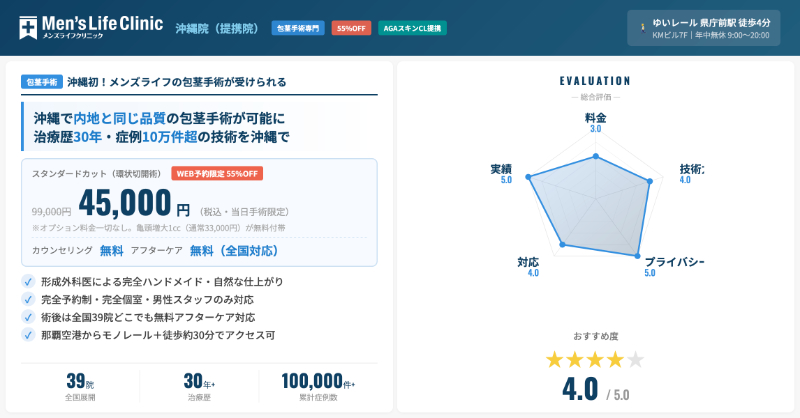
Task: Click the check icon beside 完全予約制 feature
Action: [28, 299]
